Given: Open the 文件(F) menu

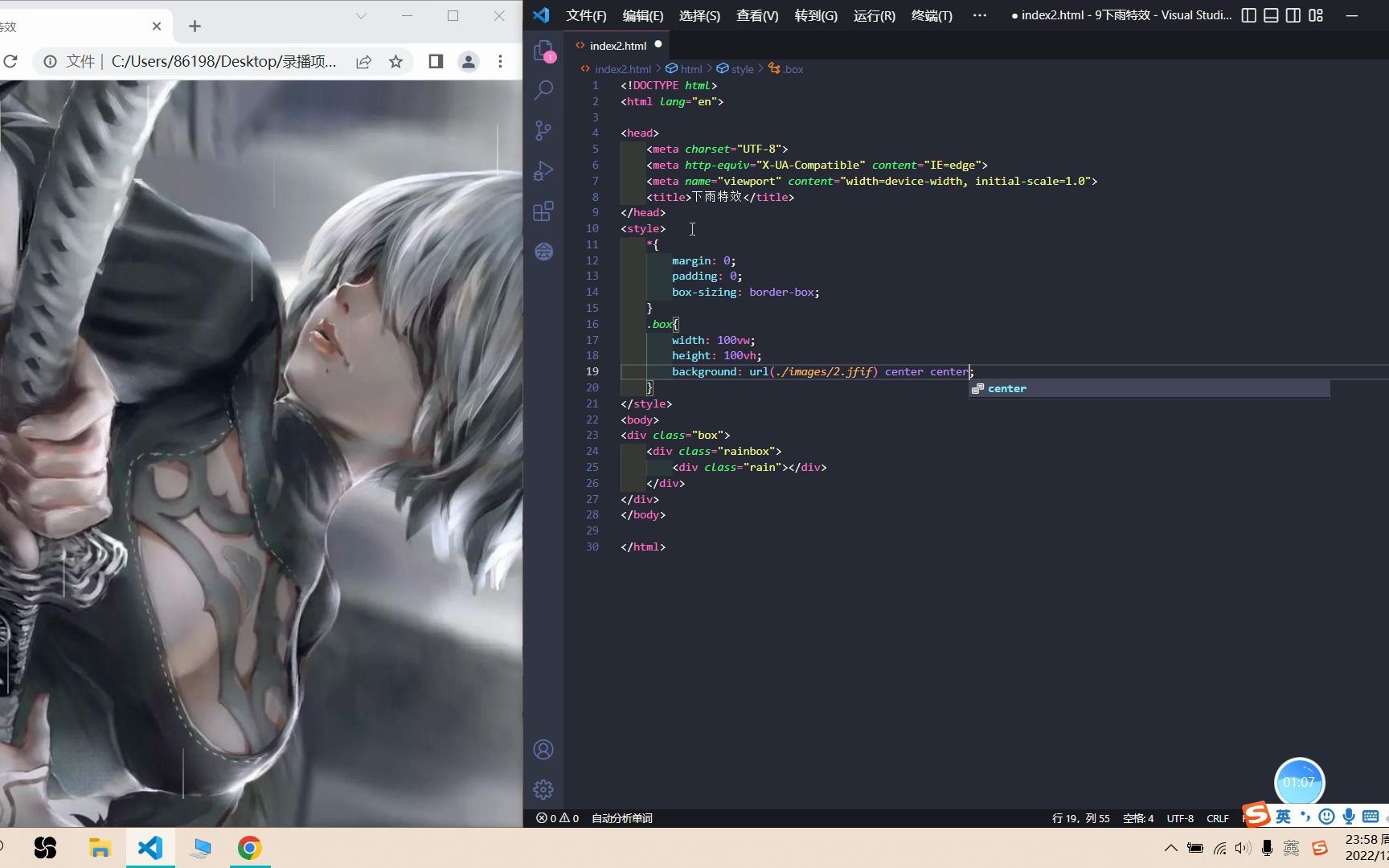Looking at the screenshot, I should pos(586,15).
